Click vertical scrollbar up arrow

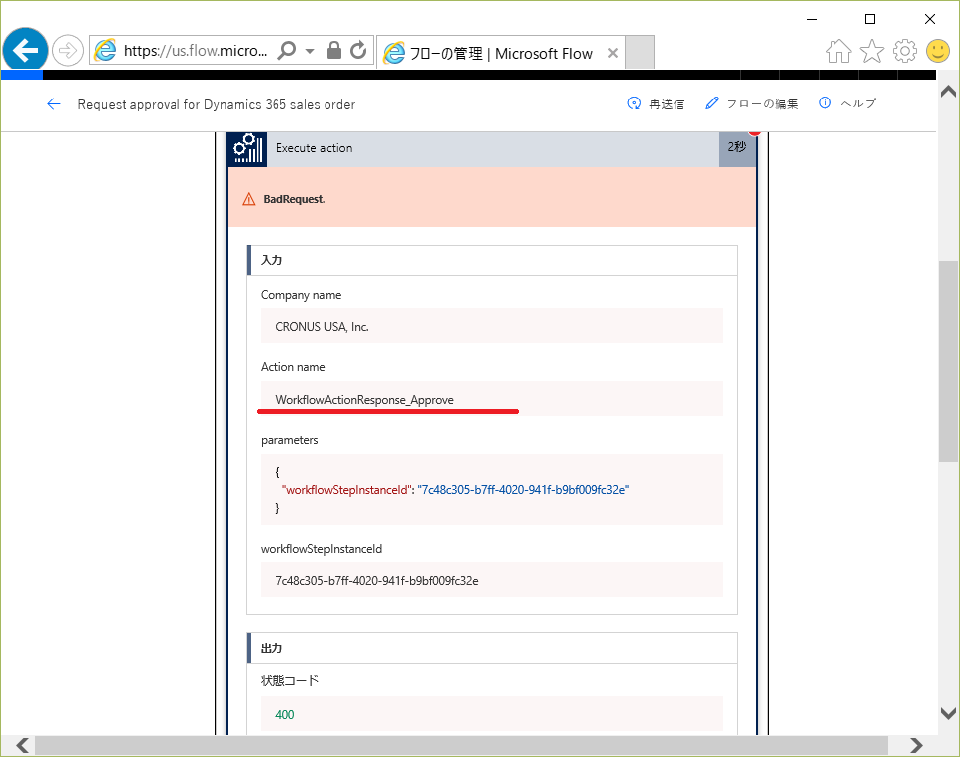point(948,92)
